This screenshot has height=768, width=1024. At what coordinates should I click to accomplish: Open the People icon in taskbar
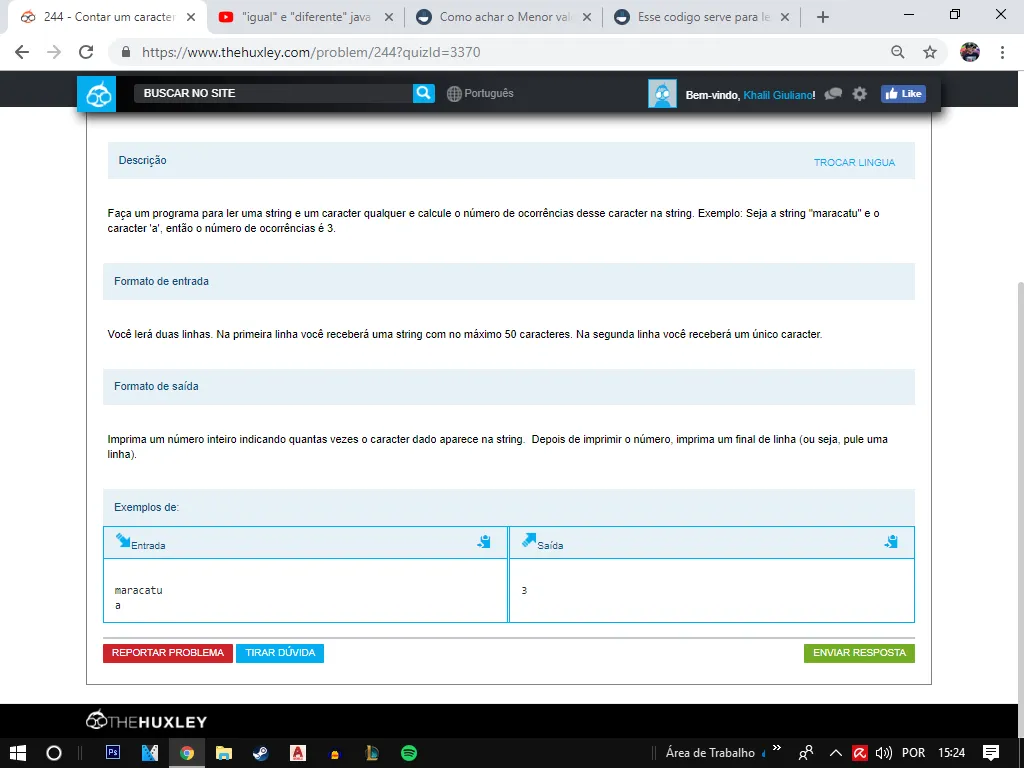pos(806,753)
